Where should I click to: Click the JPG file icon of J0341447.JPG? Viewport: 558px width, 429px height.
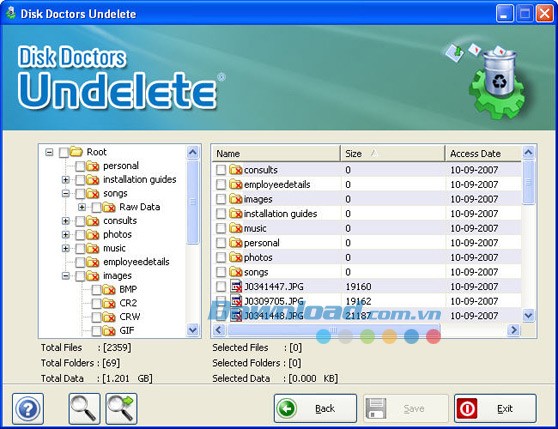(x=236, y=286)
